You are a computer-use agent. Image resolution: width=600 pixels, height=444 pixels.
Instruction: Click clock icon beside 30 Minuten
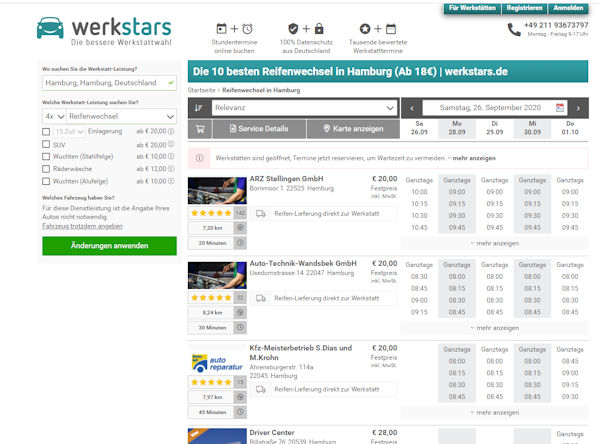(240, 327)
